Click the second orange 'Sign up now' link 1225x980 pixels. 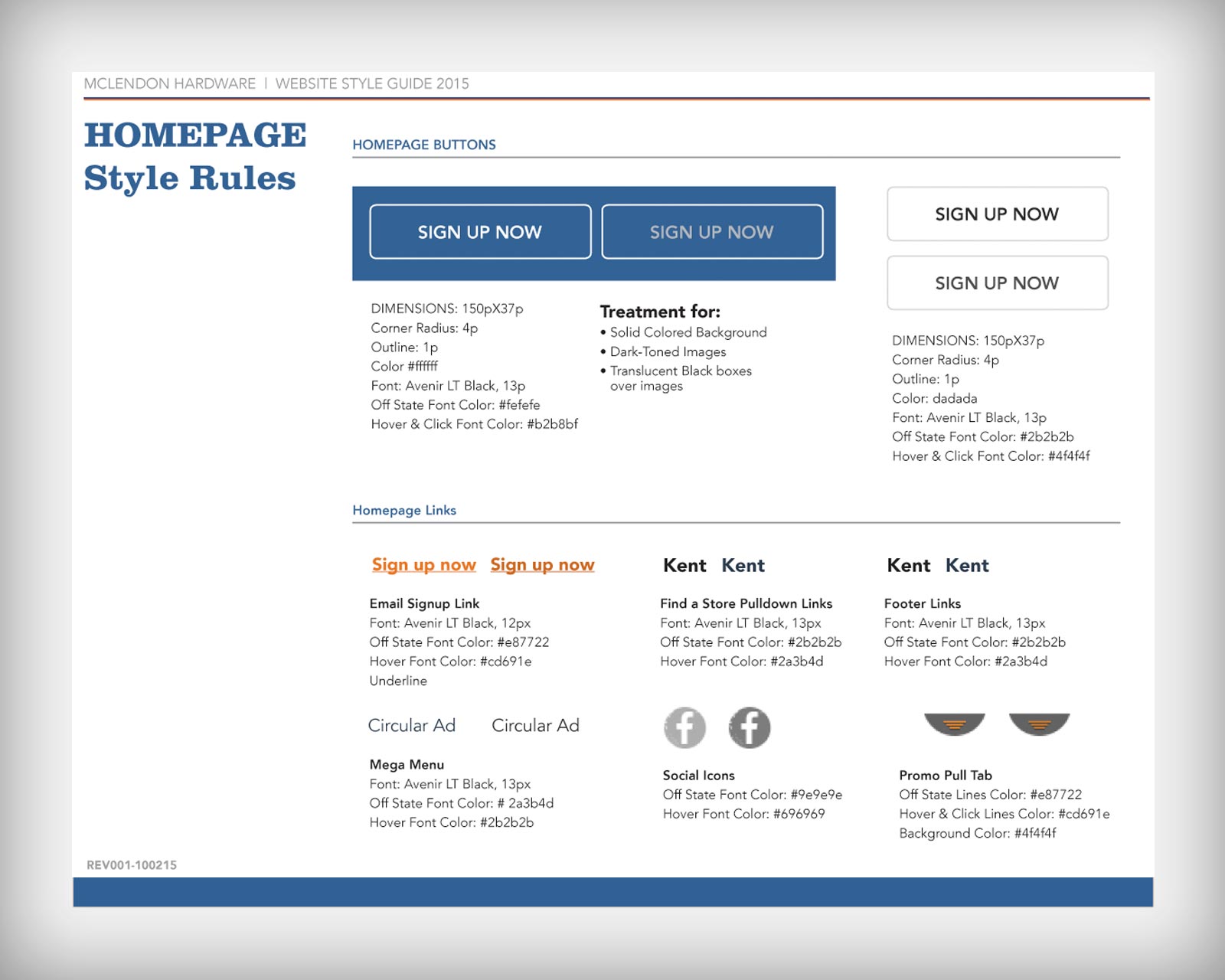pos(542,565)
